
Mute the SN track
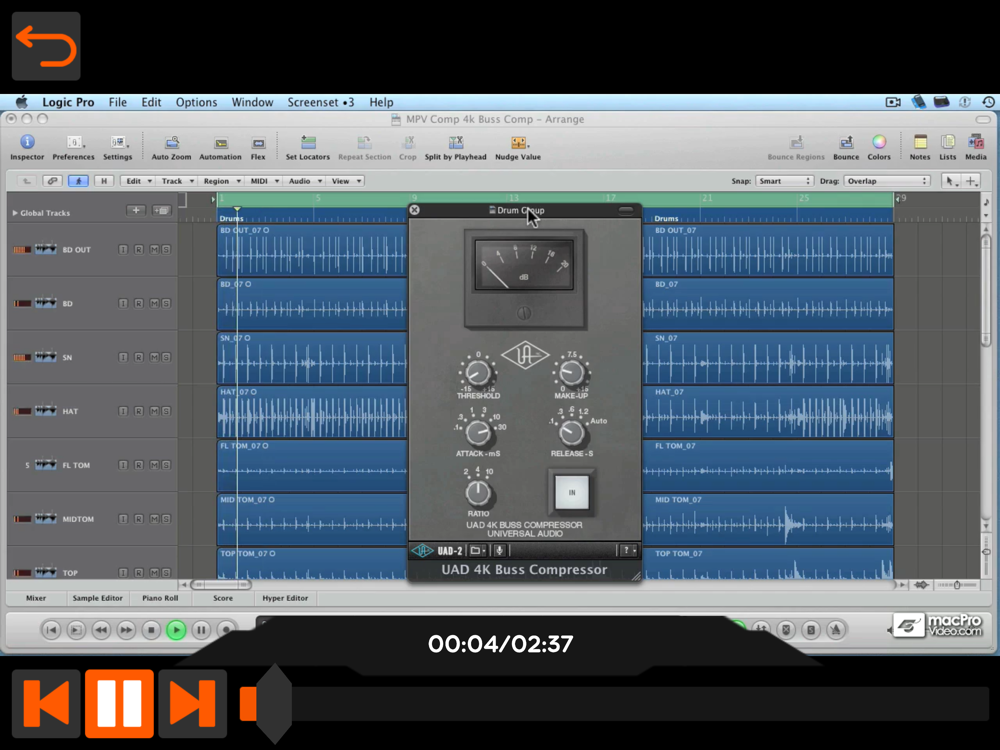(154, 357)
